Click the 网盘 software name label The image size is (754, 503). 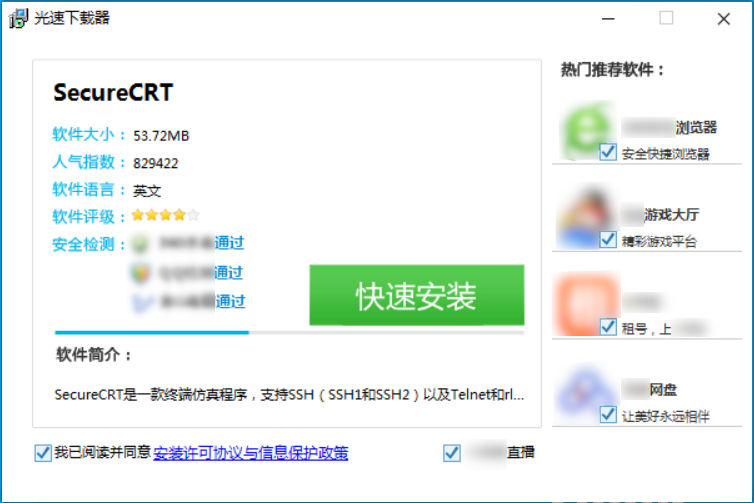point(663,390)
